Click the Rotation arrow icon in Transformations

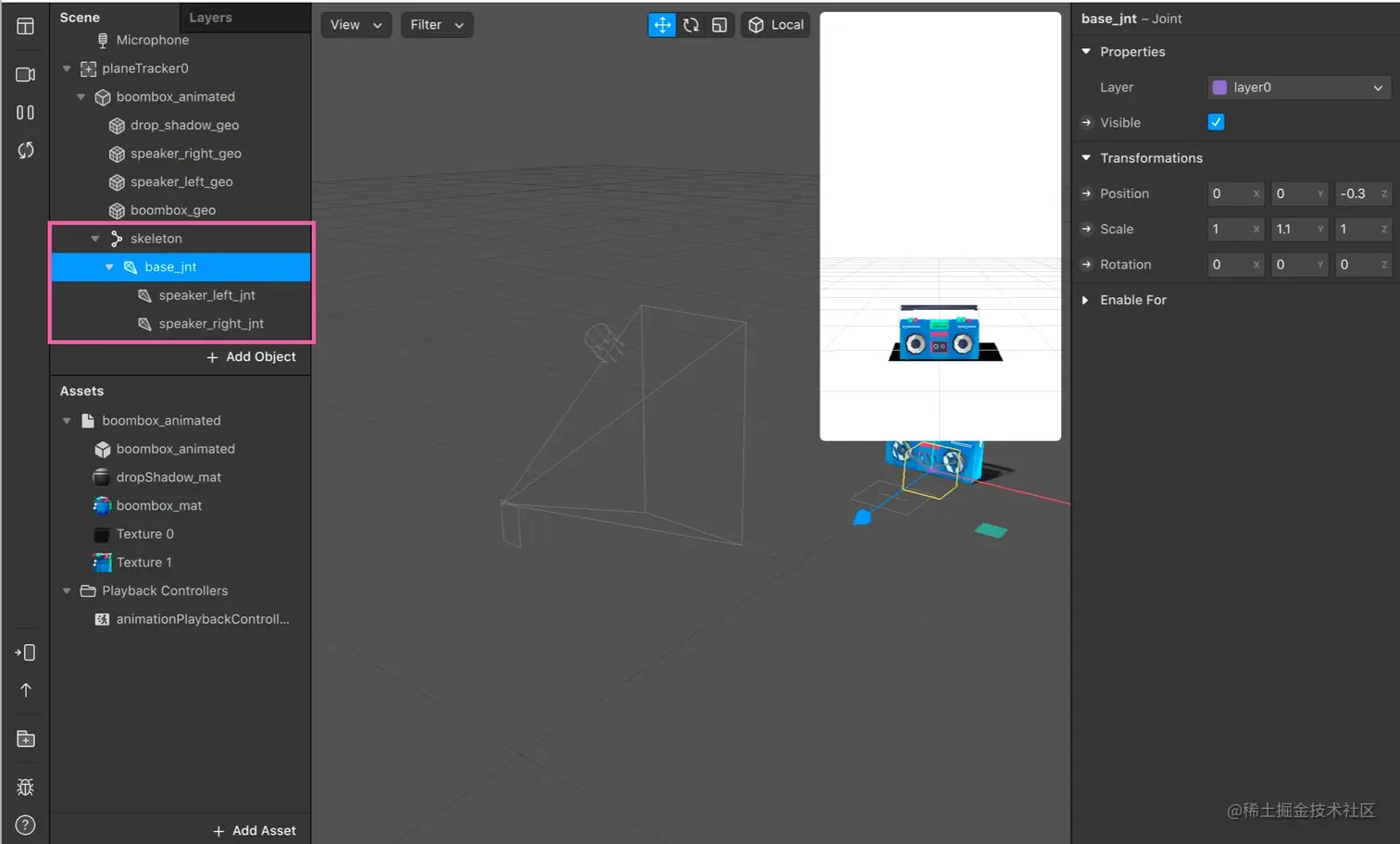(x=1086, y=265)
